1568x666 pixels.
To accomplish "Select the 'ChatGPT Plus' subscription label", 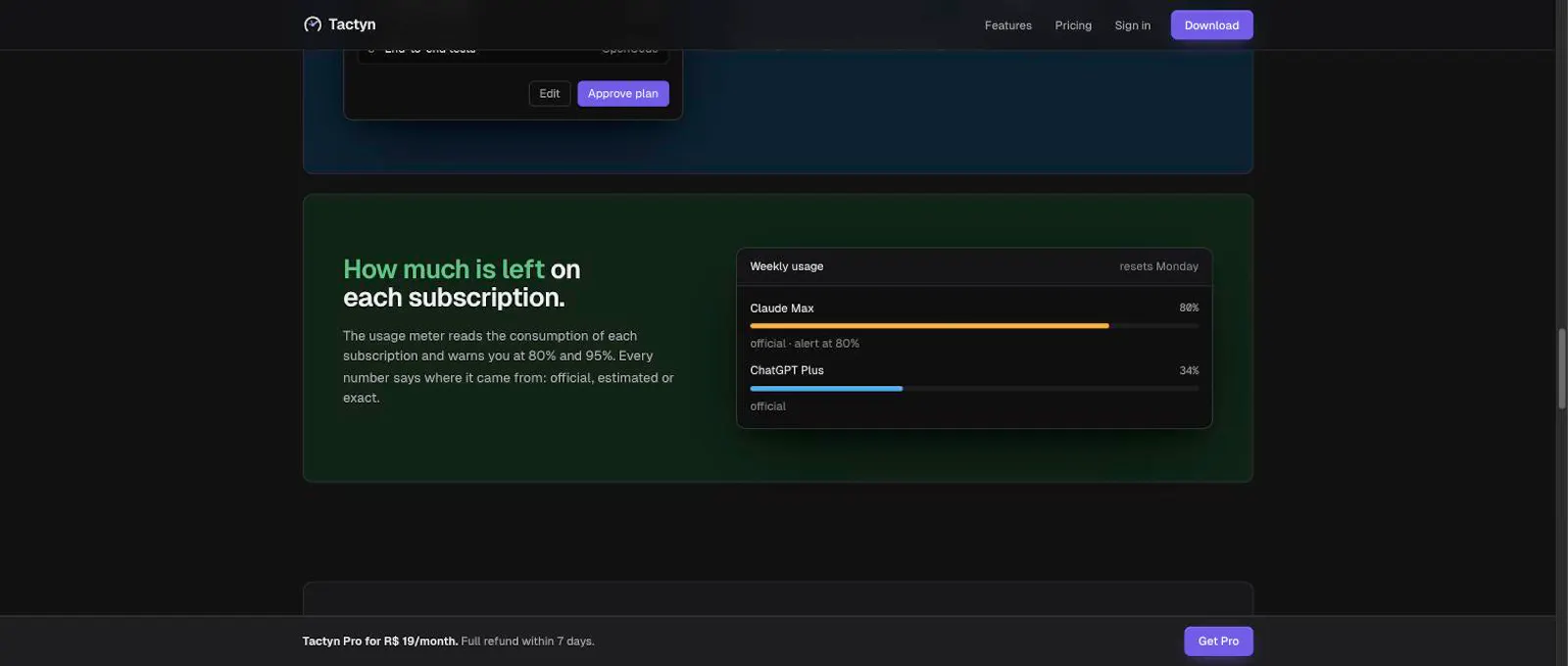I will pyautogui.click(x=786, y=370).
